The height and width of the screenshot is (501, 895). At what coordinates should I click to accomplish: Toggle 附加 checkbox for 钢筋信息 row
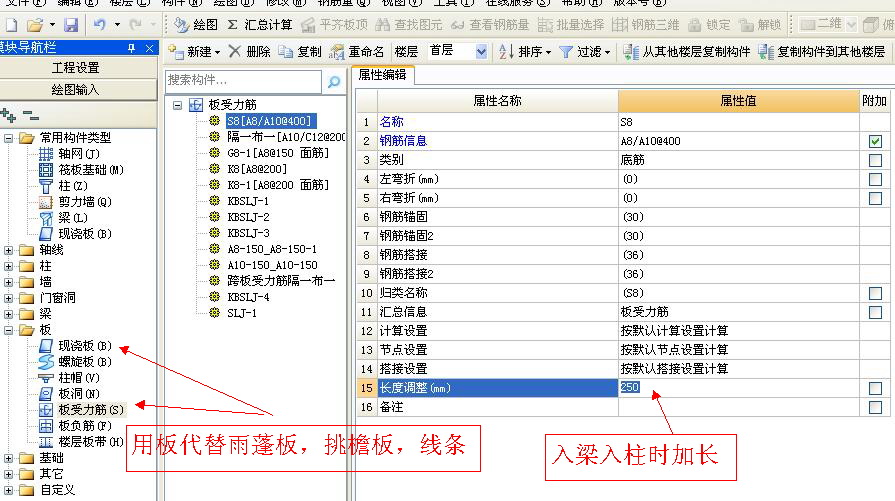click(875, 141)
